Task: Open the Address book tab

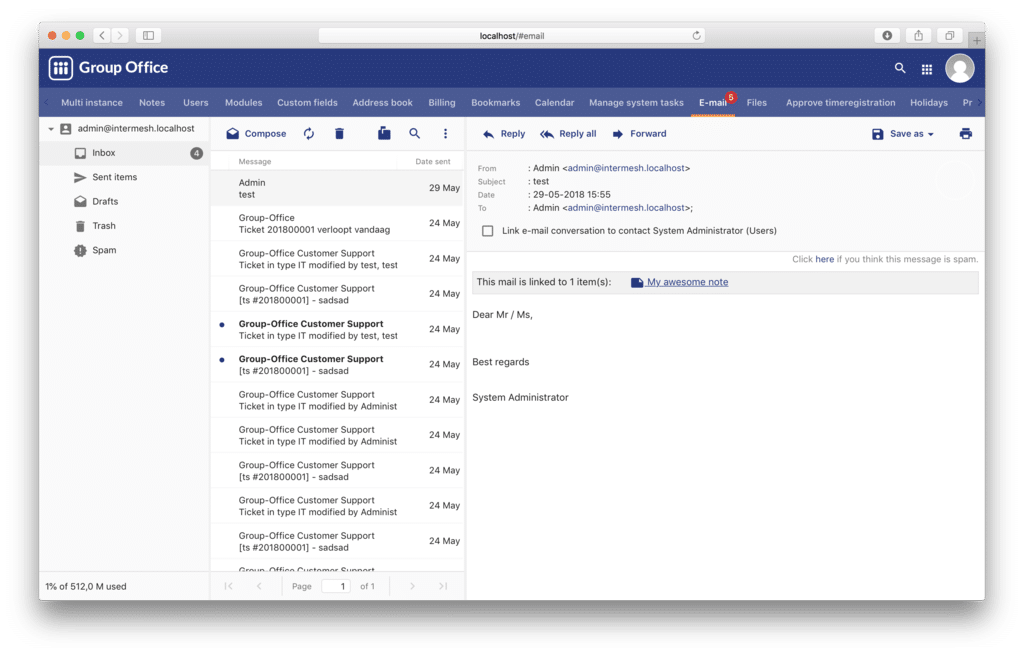Action: point(383,103)
